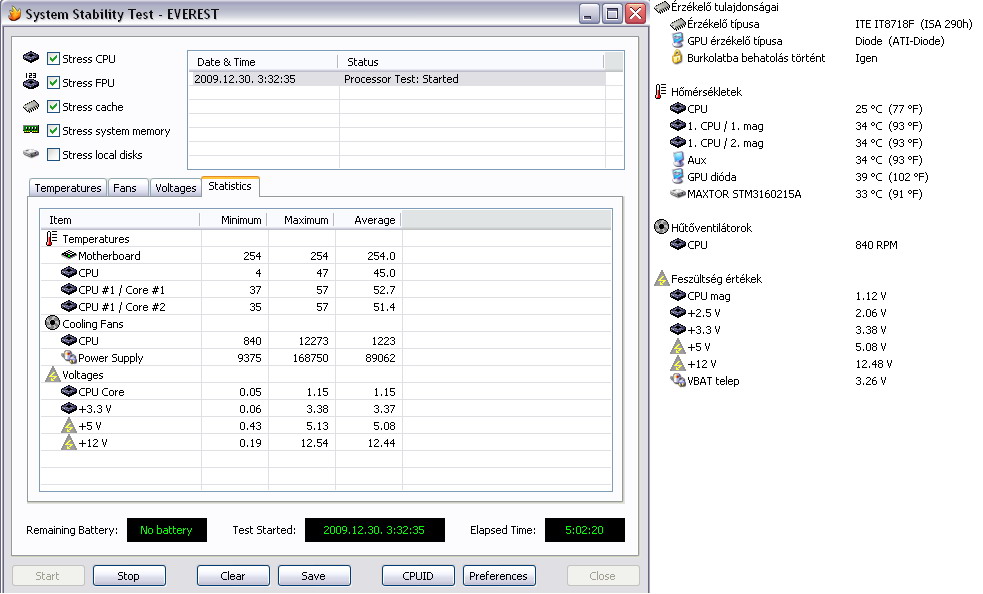The width and height of the screenshot is (983, 594).
Task: Click the Item column header
Action: [x=120, y=220]
